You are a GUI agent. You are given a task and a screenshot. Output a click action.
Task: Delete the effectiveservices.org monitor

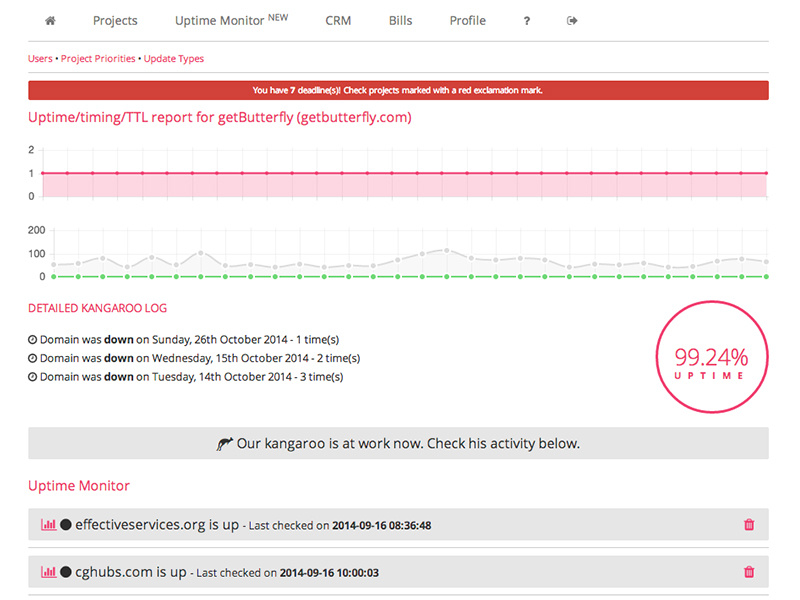click(749, 524)
